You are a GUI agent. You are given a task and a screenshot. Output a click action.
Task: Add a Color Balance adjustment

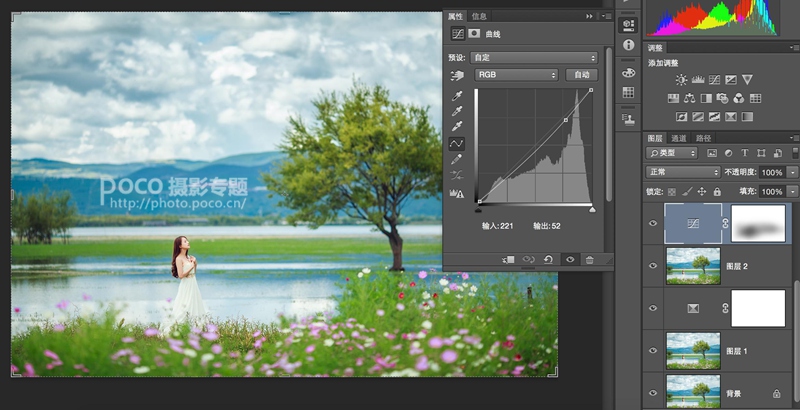point(689,98)
